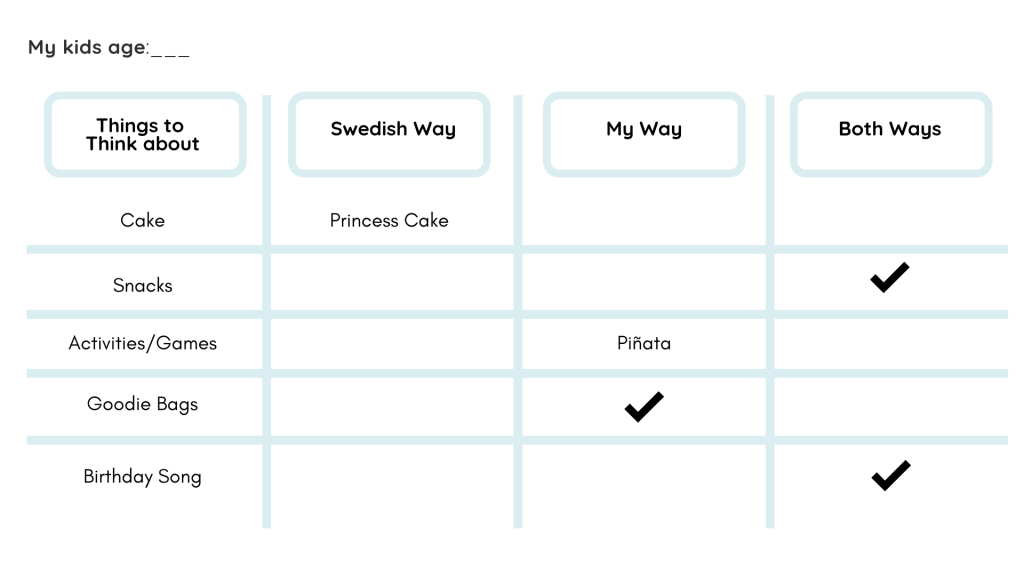Select the Piñata text entry
The height and width of the screenshot is (576, 1024).
pyautogui.click(x=644, y=343)
